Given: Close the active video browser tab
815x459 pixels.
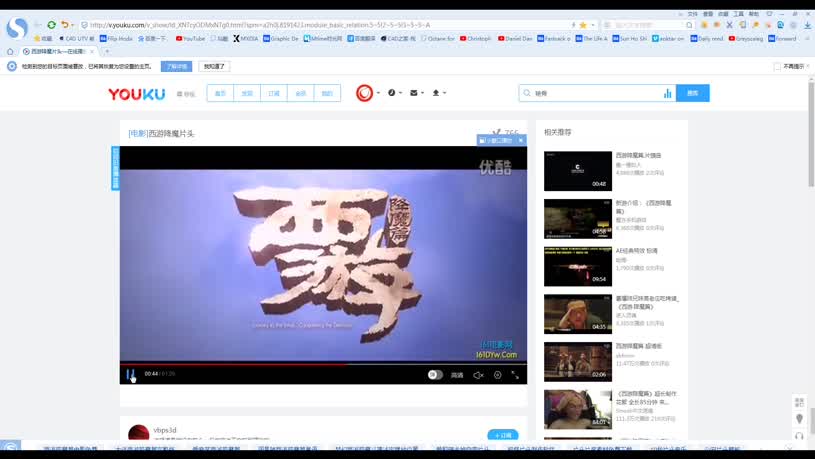Looking at the screenshot, I should 92,51.
